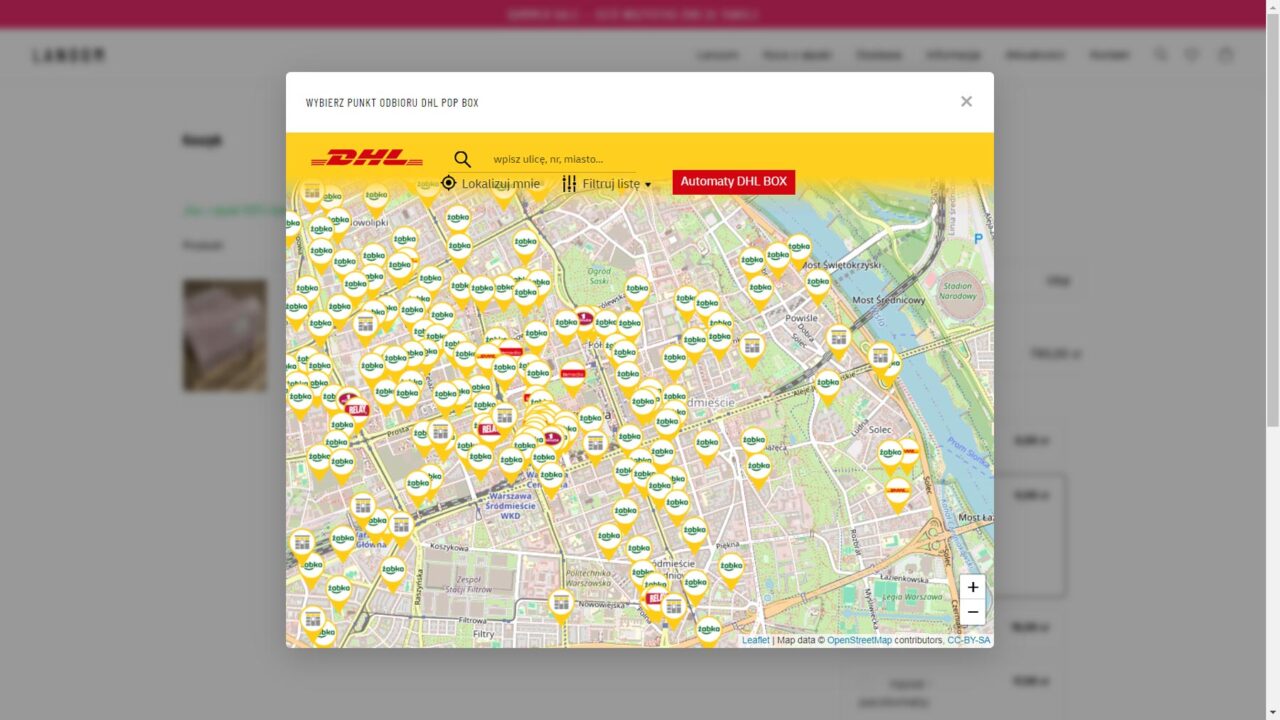Zoom in the map with the plus button

pyautogui.click(x=972, y=587)
